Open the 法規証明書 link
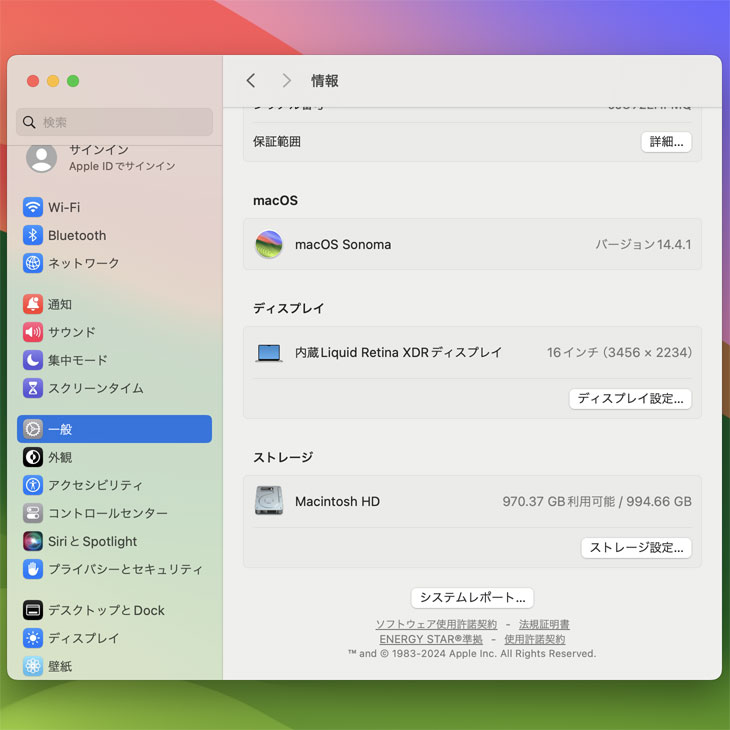Viewport: 730px width, 730px height. click(544, 624)
